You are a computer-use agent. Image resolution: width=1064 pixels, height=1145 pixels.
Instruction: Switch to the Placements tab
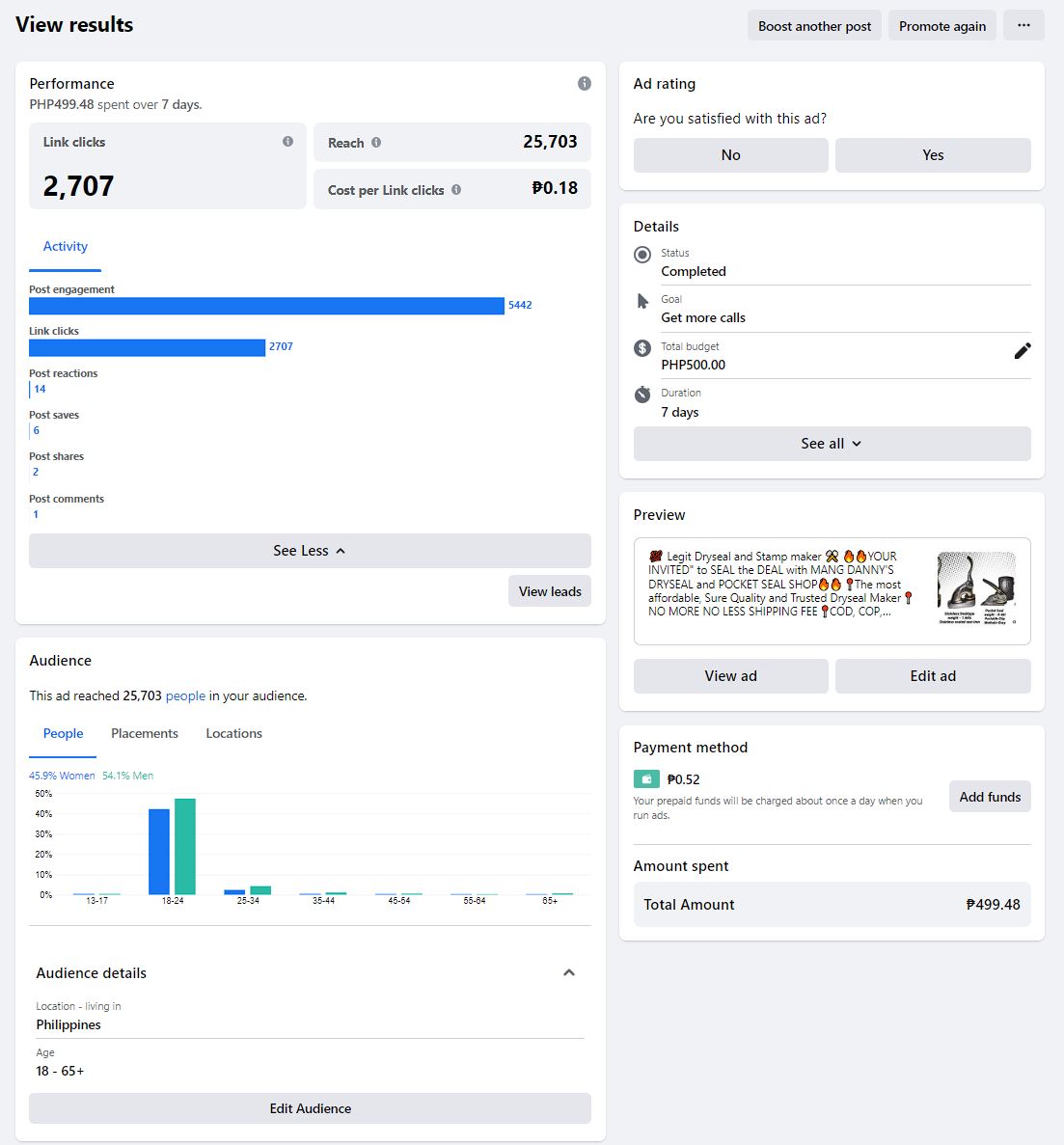pos(145,734)
